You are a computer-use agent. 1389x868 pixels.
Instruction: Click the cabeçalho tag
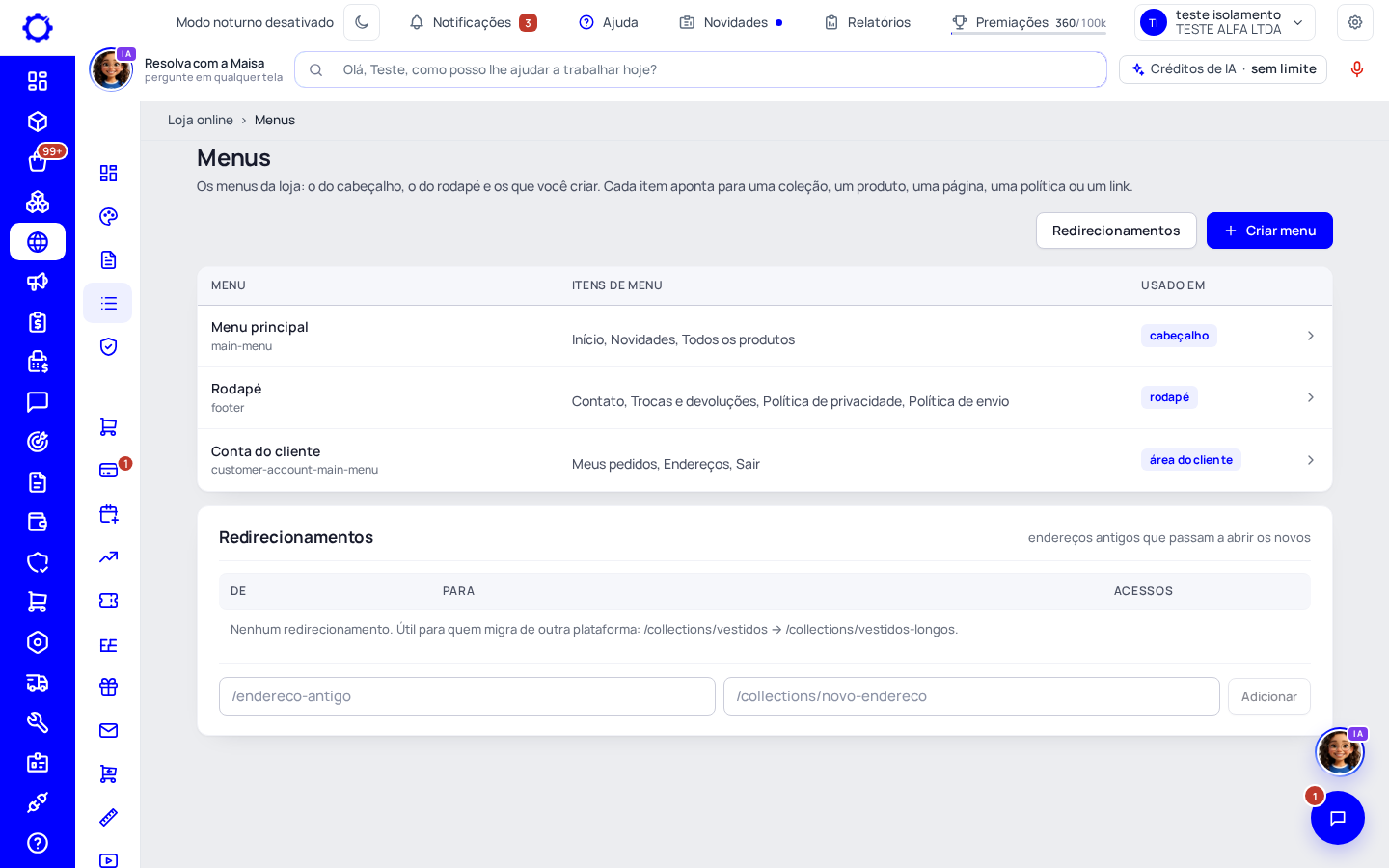1179,336
